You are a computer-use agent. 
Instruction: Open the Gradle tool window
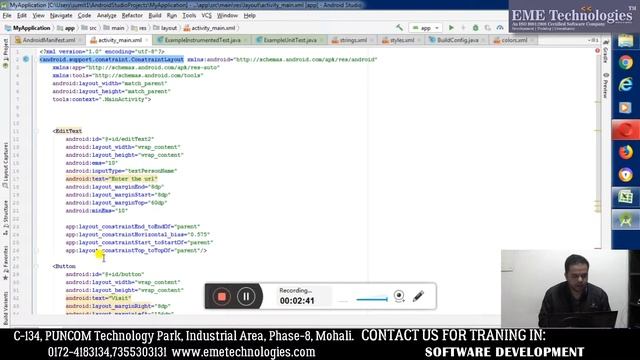pyautogui.click(x=606, y=52)
